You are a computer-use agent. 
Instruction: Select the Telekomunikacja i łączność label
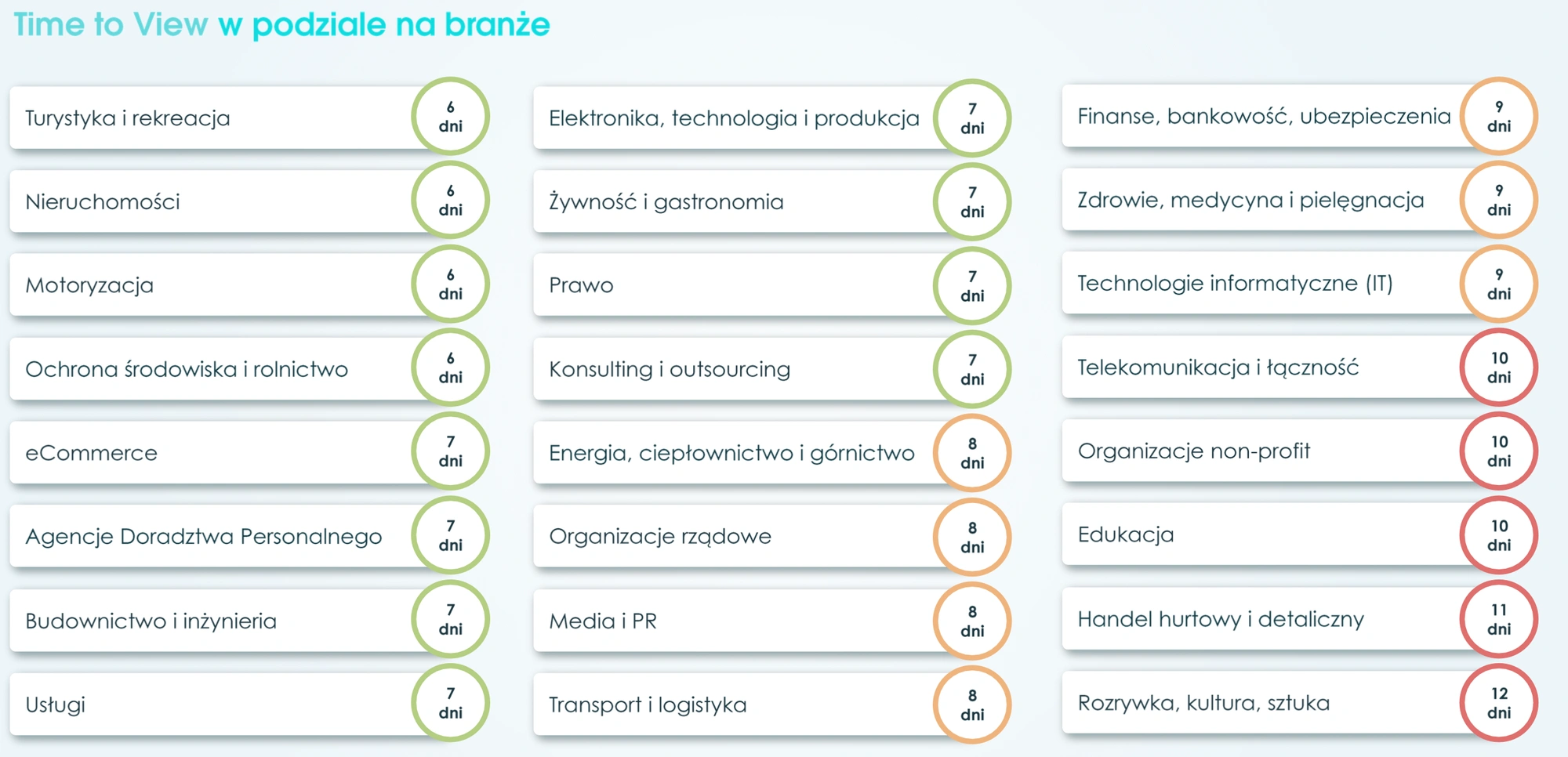click(1218, 368)
